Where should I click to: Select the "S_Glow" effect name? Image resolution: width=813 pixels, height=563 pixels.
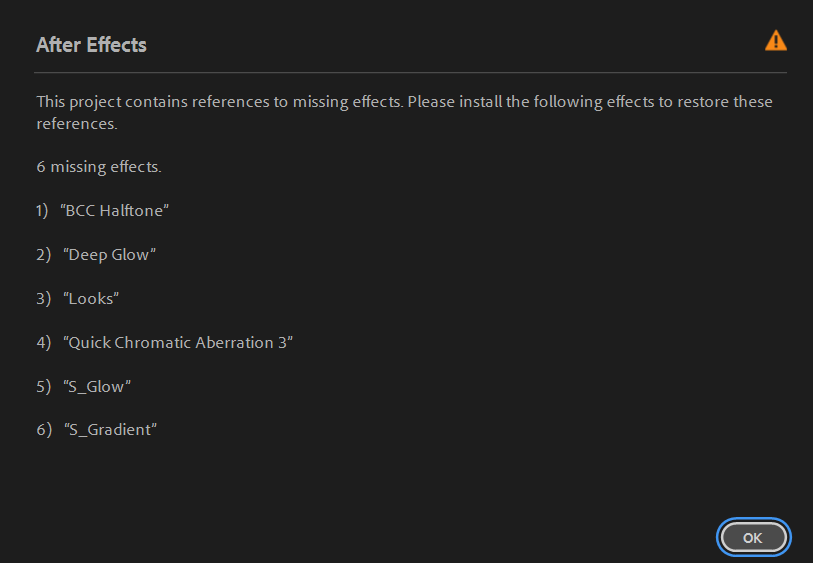[x=97, y=386]
